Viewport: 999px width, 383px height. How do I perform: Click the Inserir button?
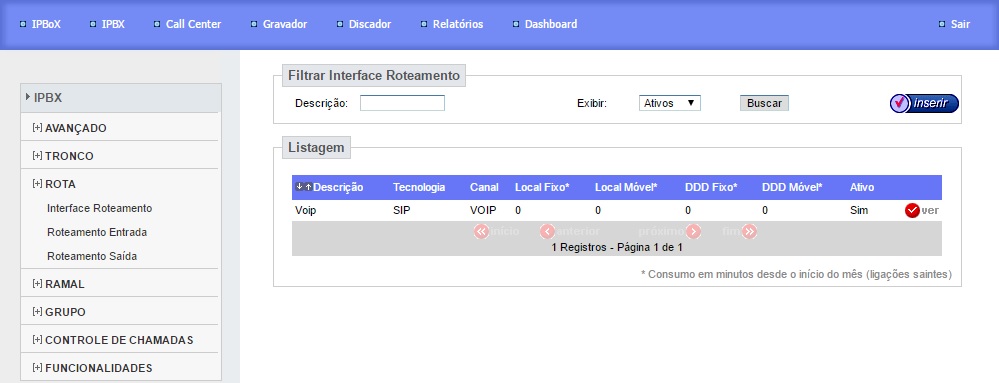pos(924,103)
